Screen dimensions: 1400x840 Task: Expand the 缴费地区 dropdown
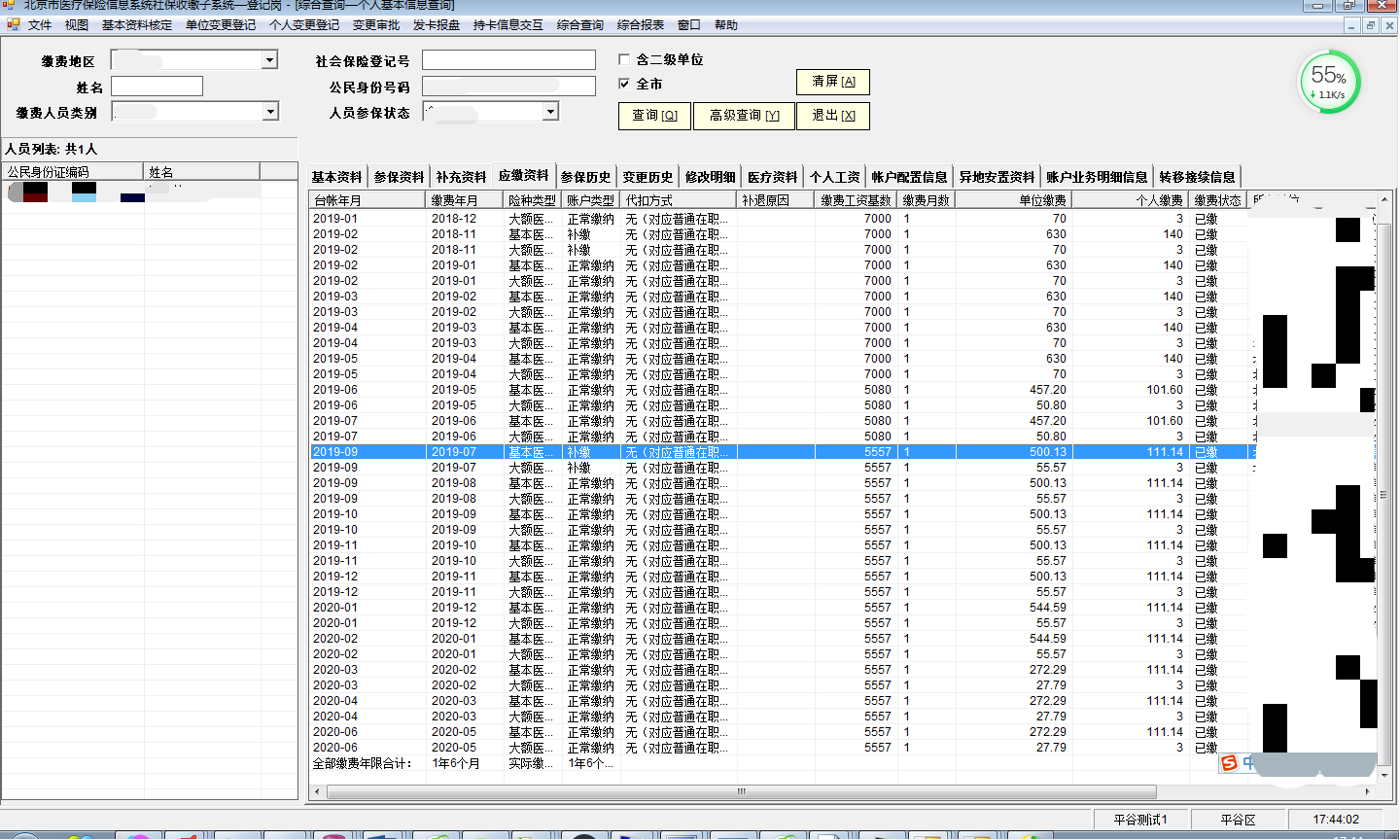coord(269,60)
